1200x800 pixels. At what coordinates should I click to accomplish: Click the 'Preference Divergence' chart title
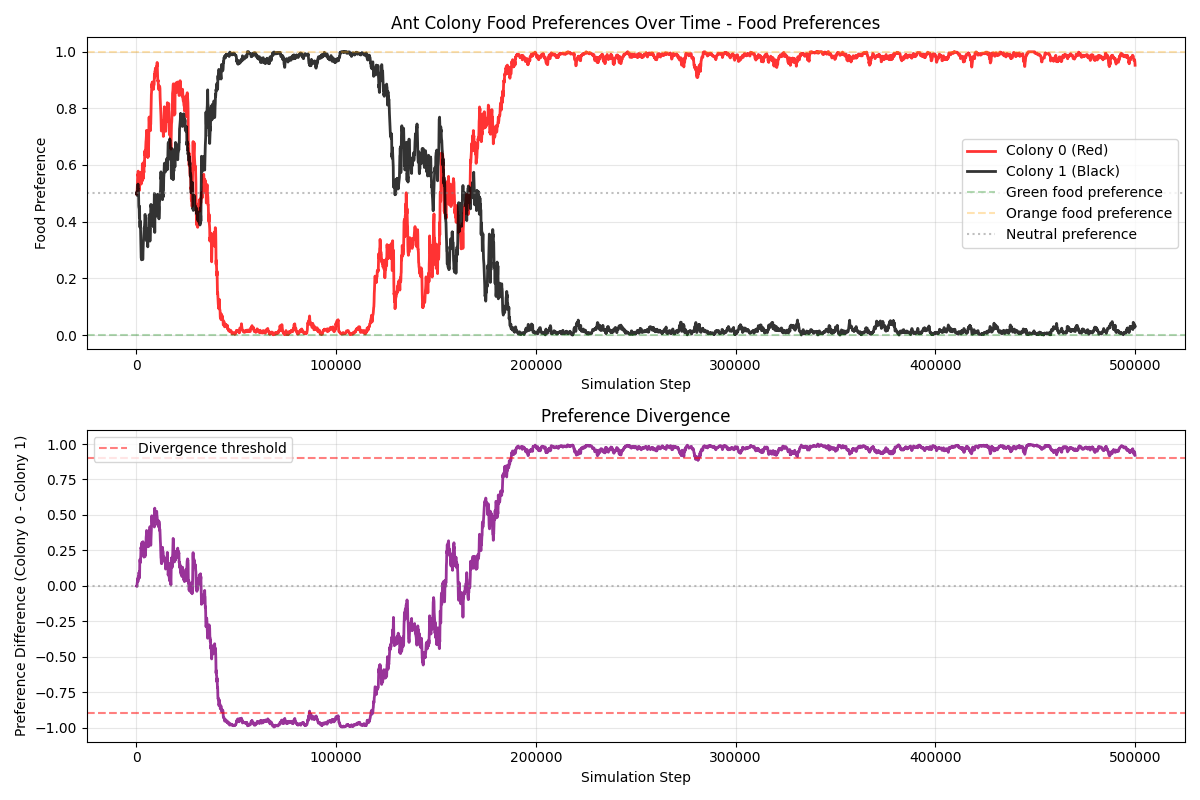point(635,416)
